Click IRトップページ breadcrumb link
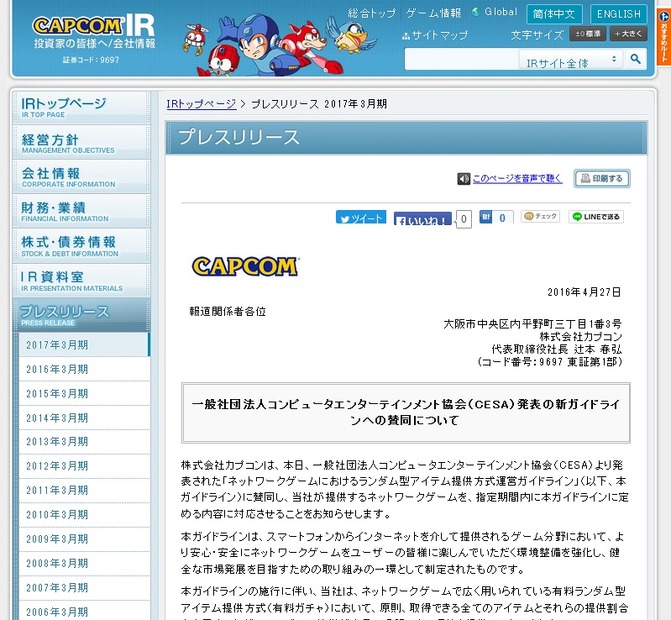This screenshot has height=620, width=671. 201,104
